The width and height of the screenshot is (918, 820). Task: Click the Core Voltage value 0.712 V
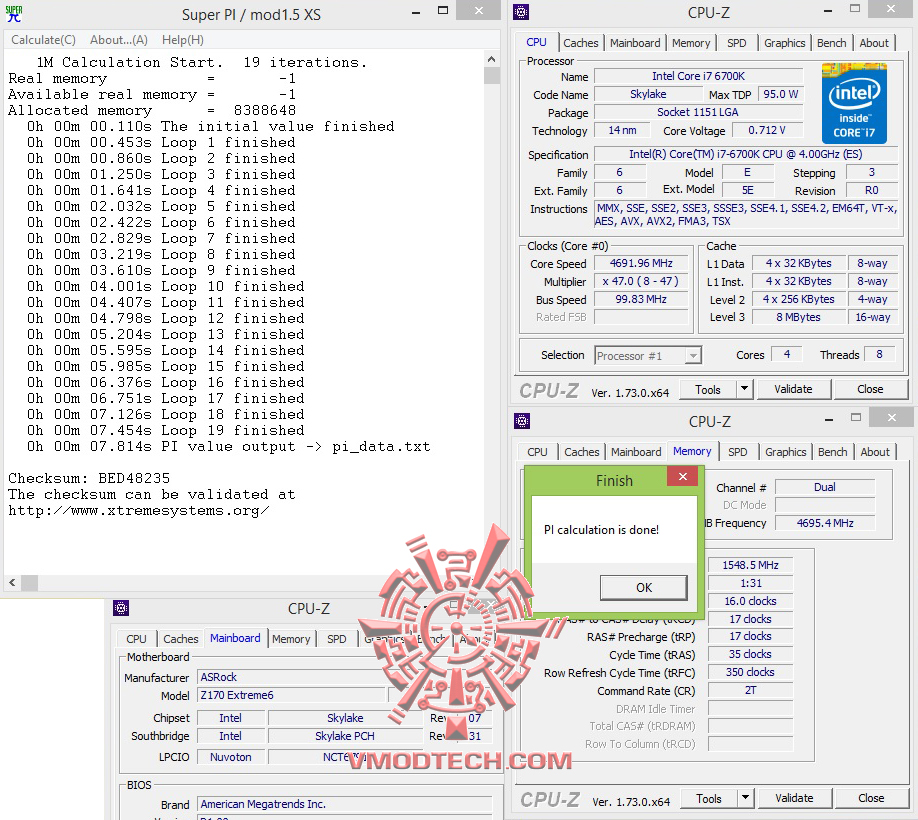[x=767, y=130]
